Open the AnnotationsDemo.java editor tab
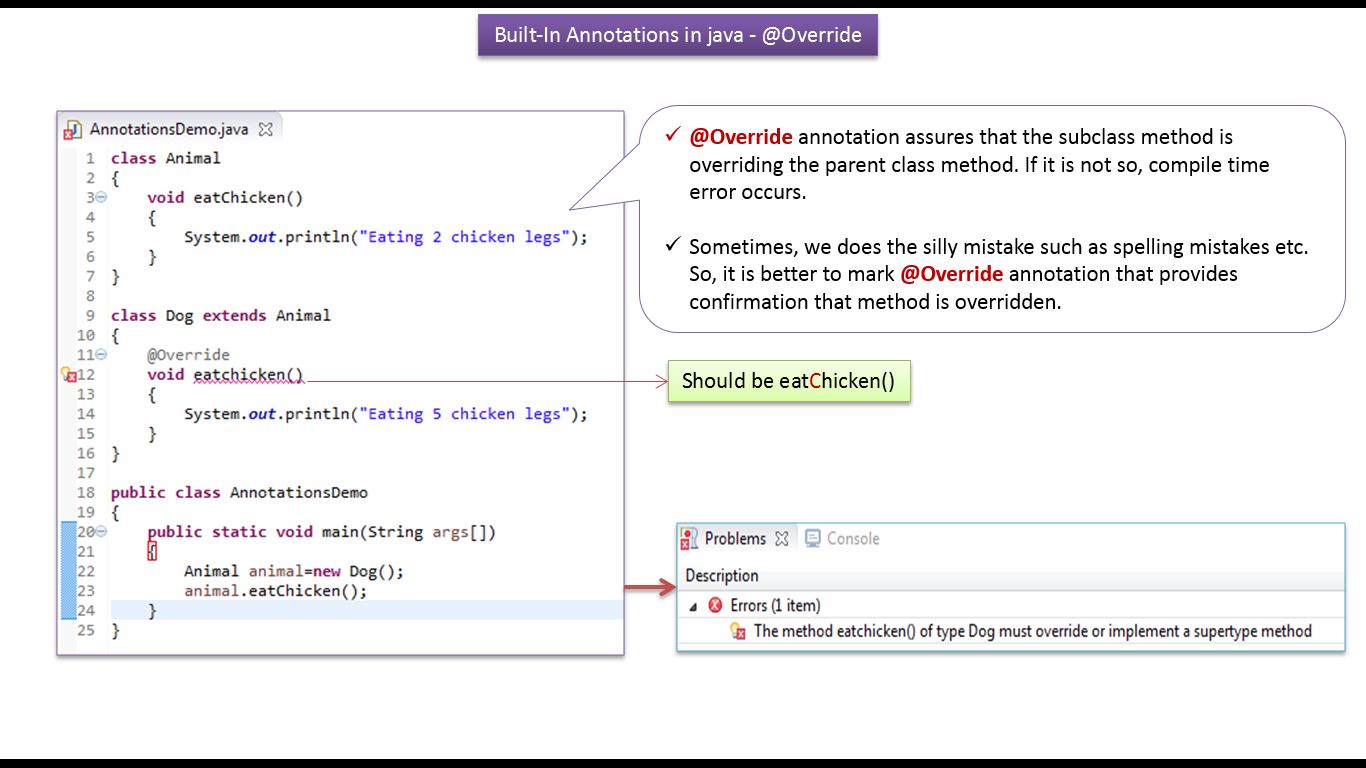The width and height of the screenshot is (1366, 768). (x=169, y=129)
